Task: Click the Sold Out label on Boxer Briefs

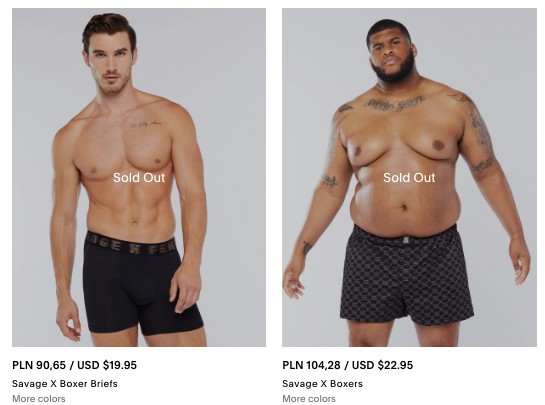Action: pos(139,178)
